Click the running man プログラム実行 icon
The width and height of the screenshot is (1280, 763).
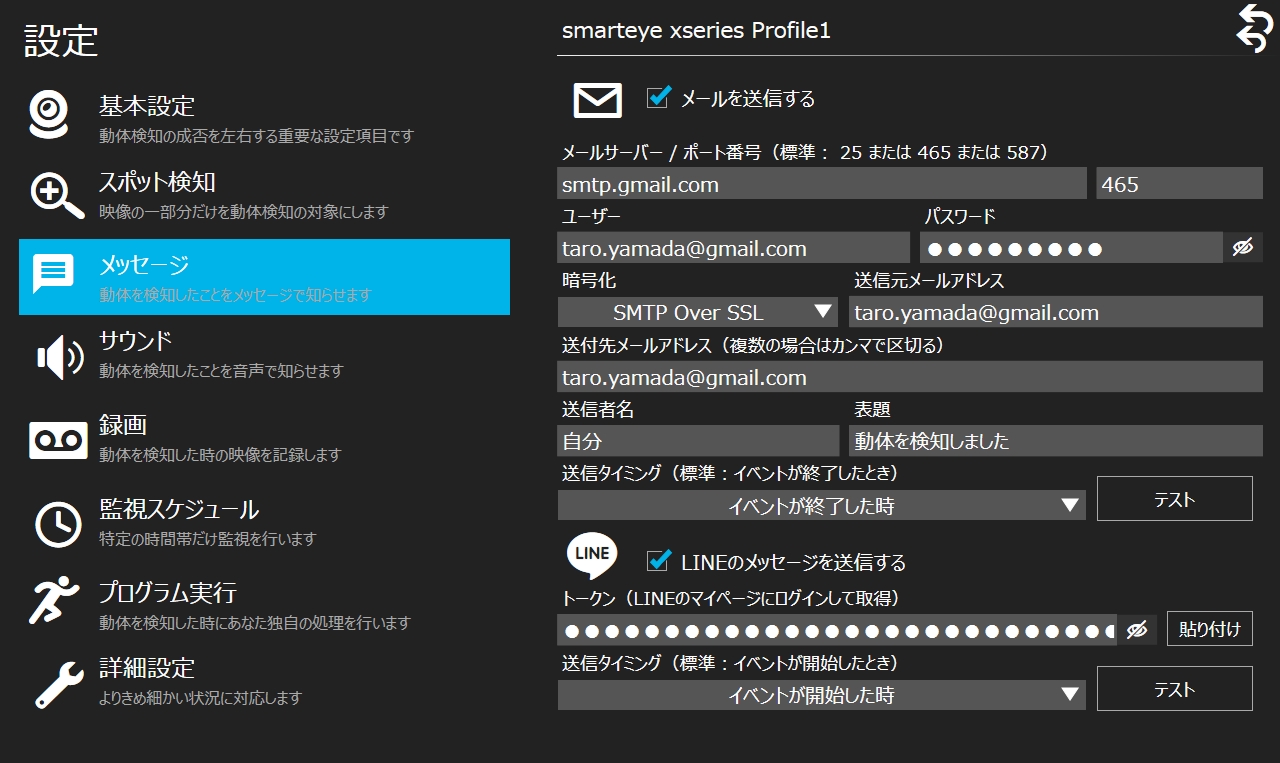[54, 601]
